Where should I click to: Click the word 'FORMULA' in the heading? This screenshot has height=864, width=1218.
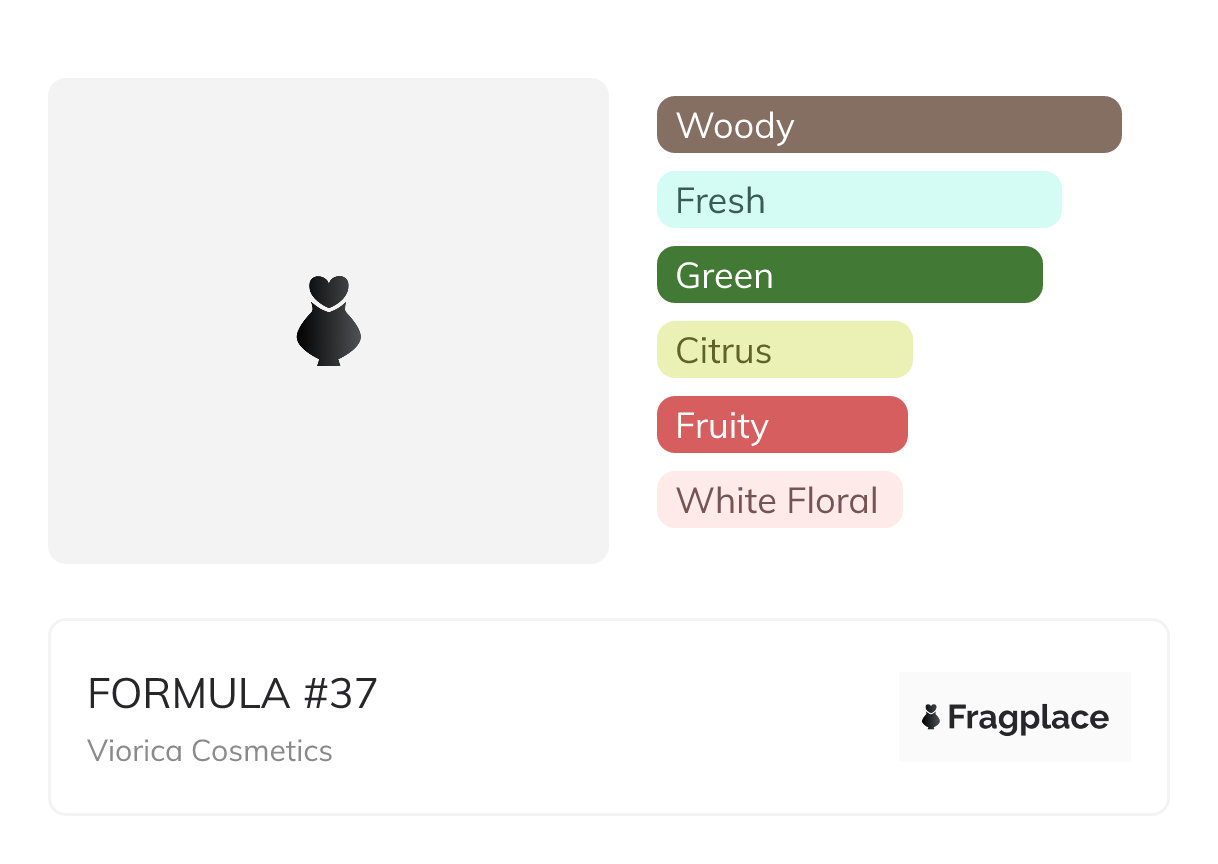[x=189, y=694]
